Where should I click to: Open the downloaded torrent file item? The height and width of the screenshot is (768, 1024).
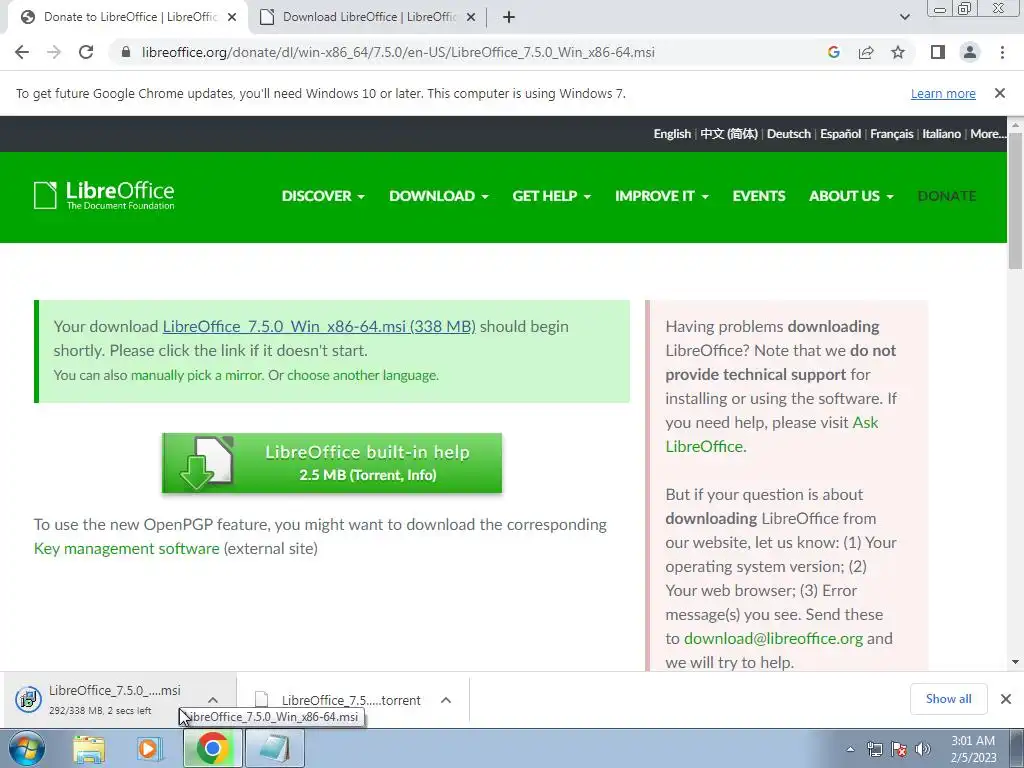(338, 700)
